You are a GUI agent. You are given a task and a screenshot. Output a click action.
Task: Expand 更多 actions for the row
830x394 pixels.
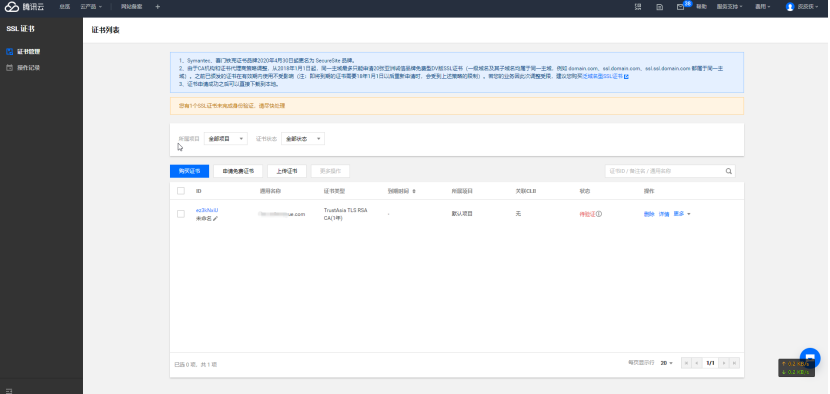(x=682, y=214)
